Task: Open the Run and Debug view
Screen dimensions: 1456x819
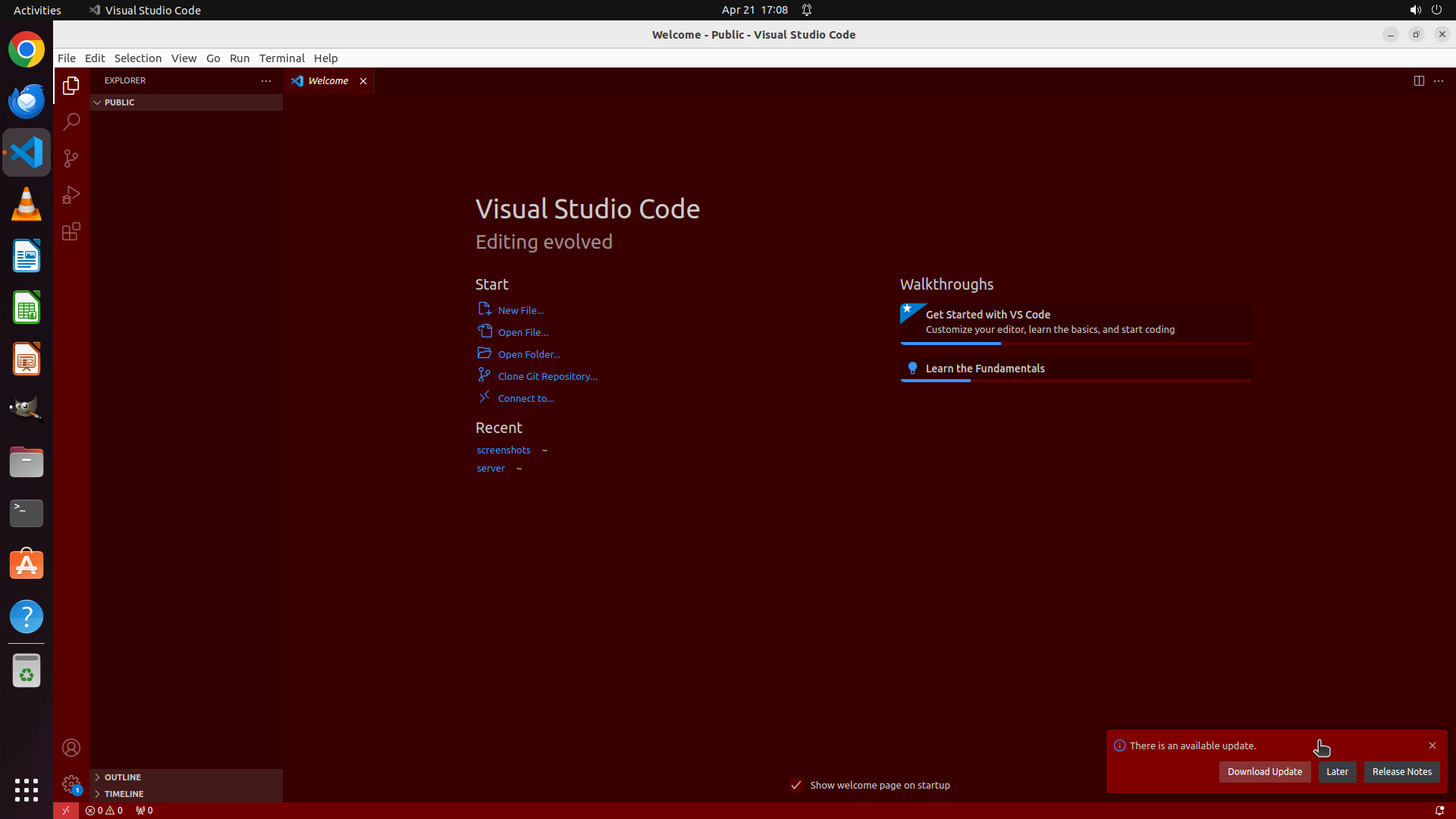Action: pyautogui.click(x=71, y=195)
